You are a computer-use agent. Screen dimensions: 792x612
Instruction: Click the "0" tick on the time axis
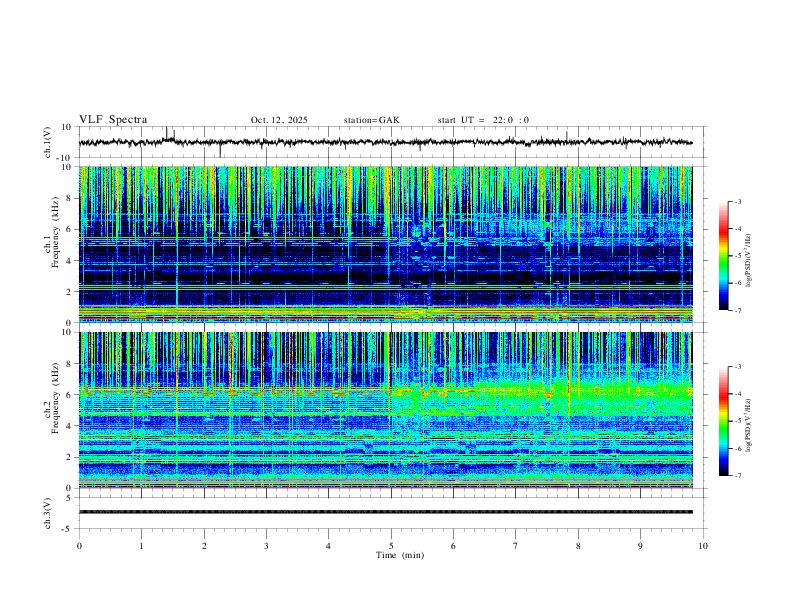coord(79,546)
